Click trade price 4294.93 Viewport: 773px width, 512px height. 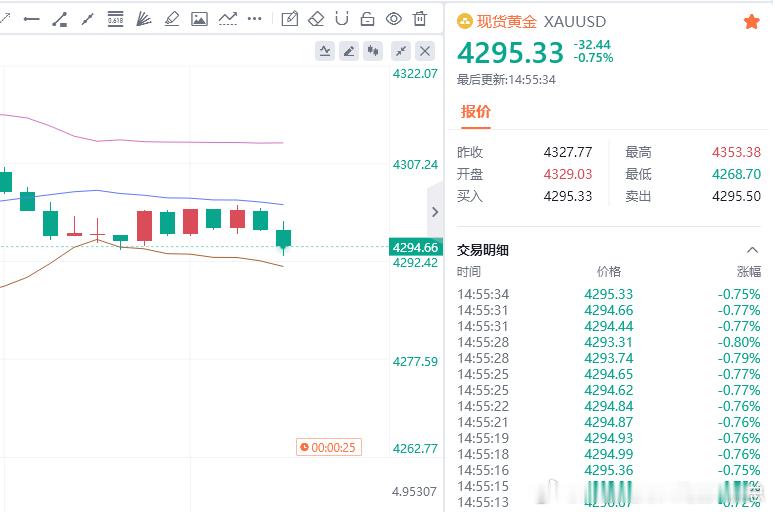[608, 439]
